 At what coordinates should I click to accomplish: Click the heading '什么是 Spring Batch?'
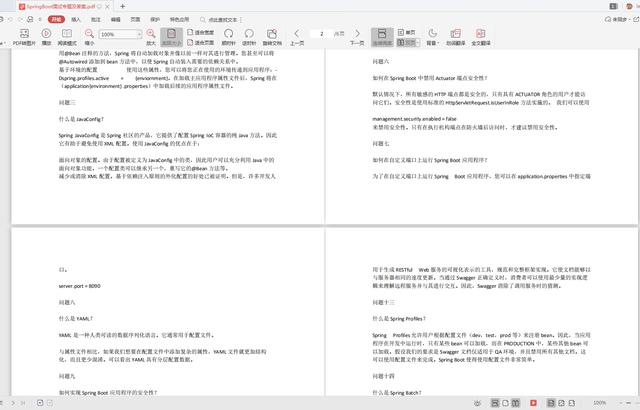point(397,392)
